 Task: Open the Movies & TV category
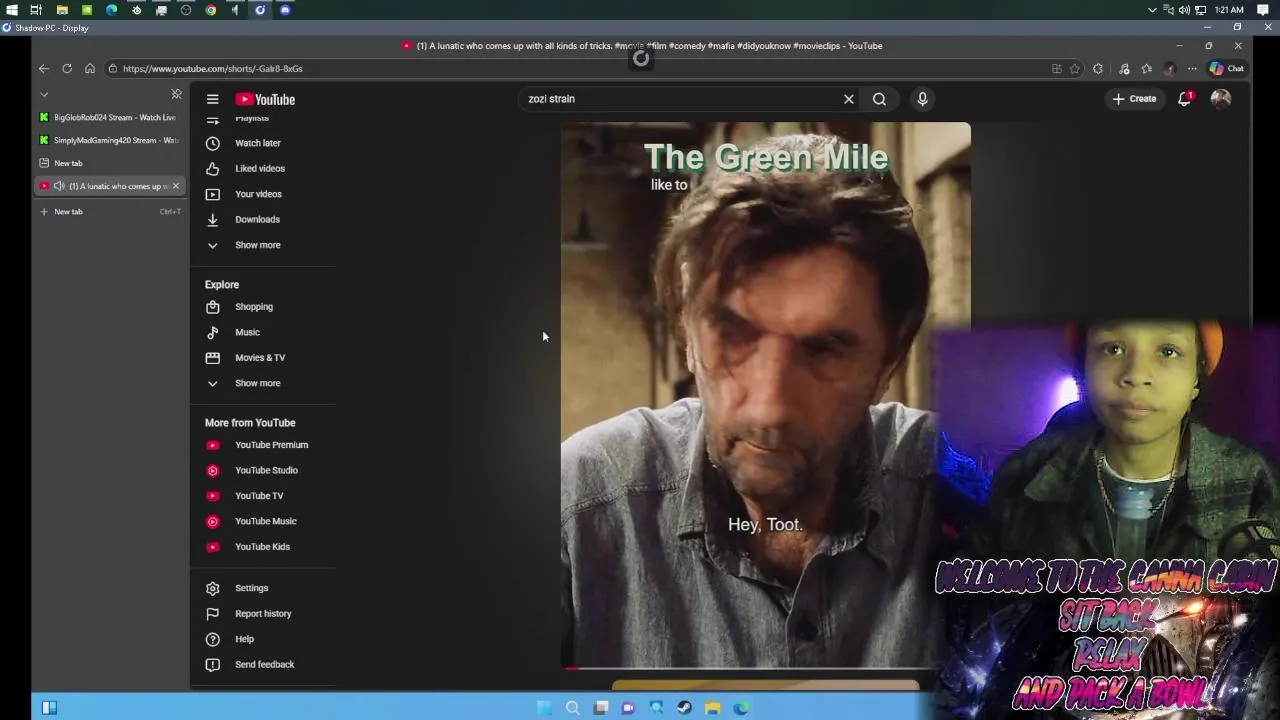click(262, 357)
